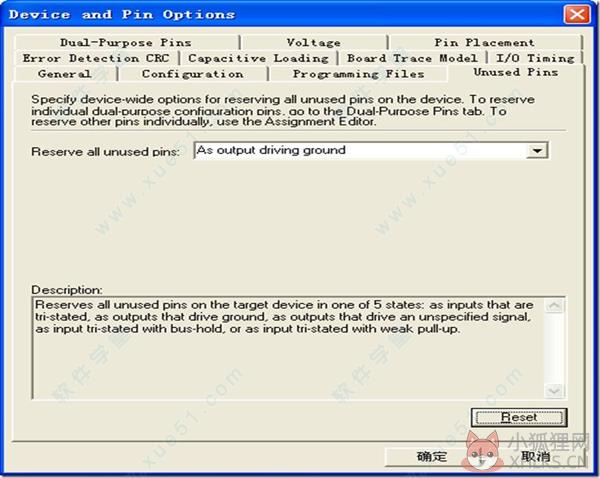Image resolution: width=600 pixels, height=478 pixels.
Task: Select the Pin Placement tab
Action: pos(484,42)
